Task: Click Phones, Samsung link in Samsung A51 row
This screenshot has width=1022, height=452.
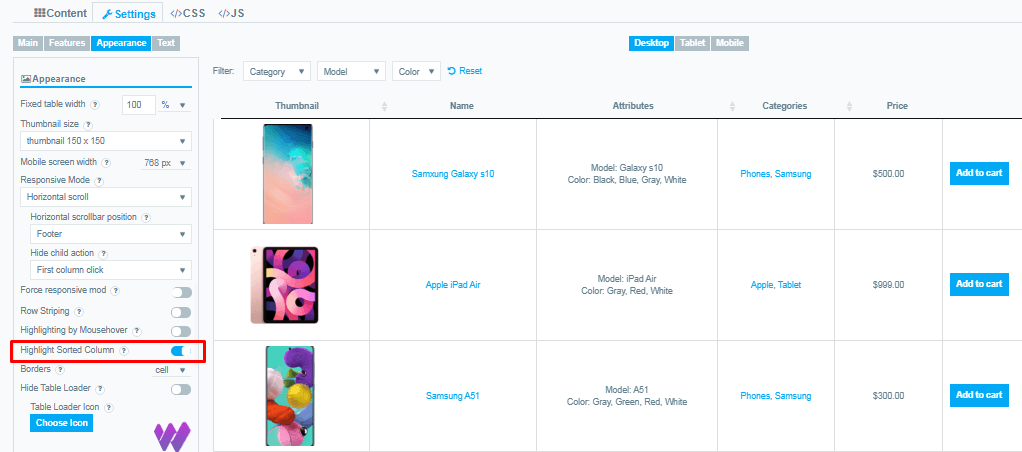Action: [776, 396]
